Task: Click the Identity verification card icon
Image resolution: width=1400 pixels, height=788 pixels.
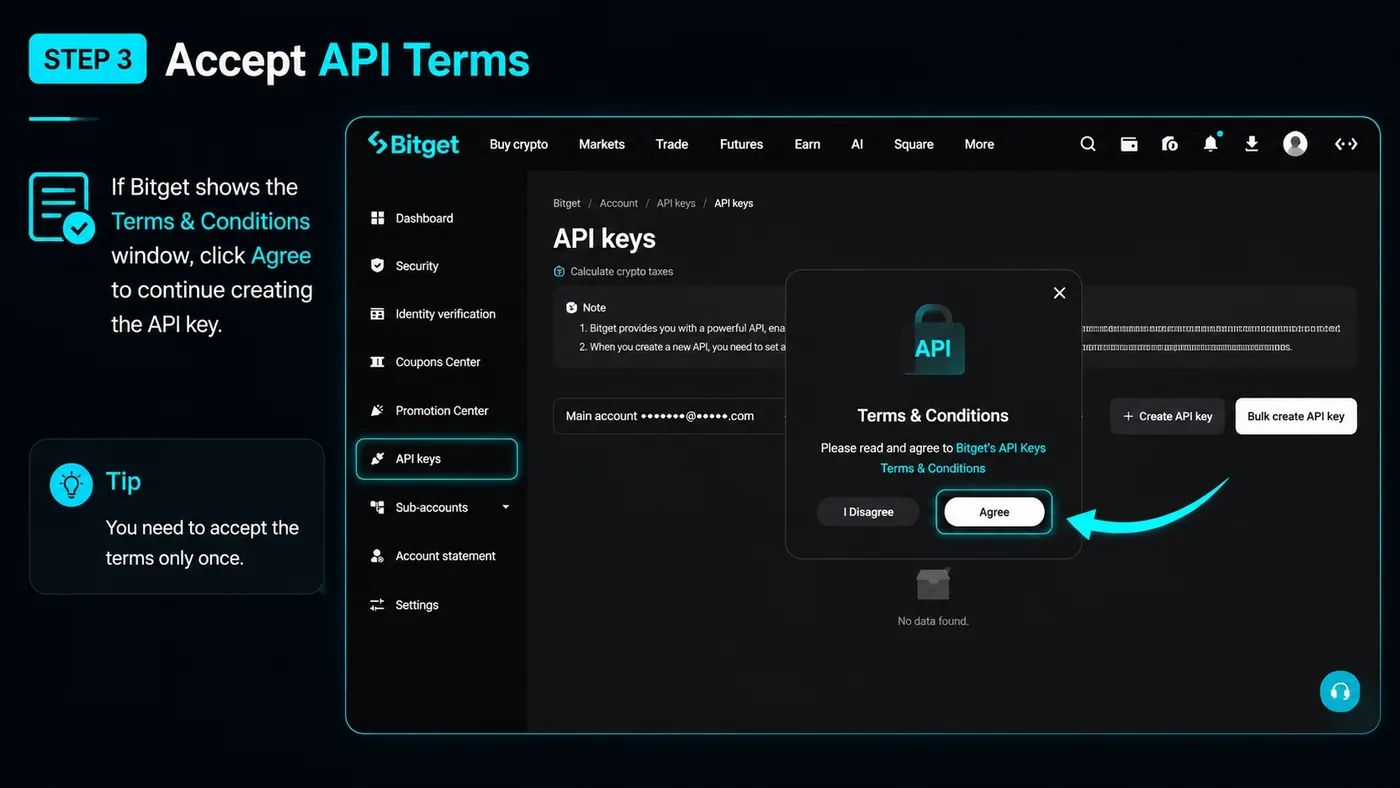Action: [x=377, y=314]
